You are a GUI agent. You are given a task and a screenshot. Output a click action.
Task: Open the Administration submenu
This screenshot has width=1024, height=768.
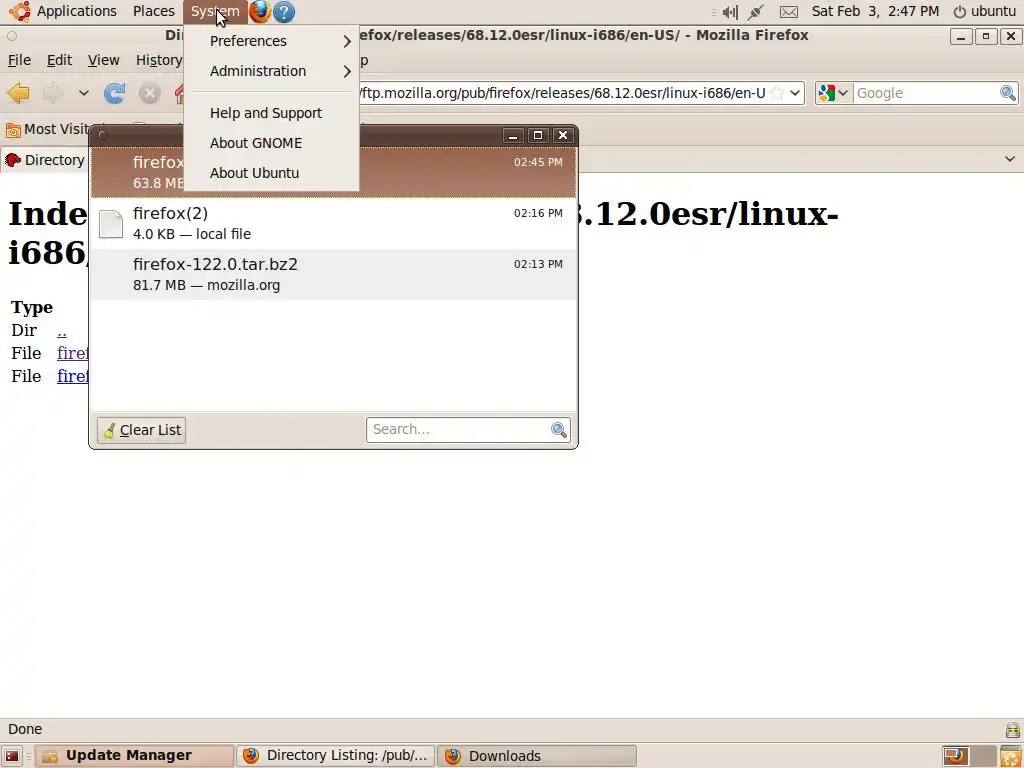(271, 71)
